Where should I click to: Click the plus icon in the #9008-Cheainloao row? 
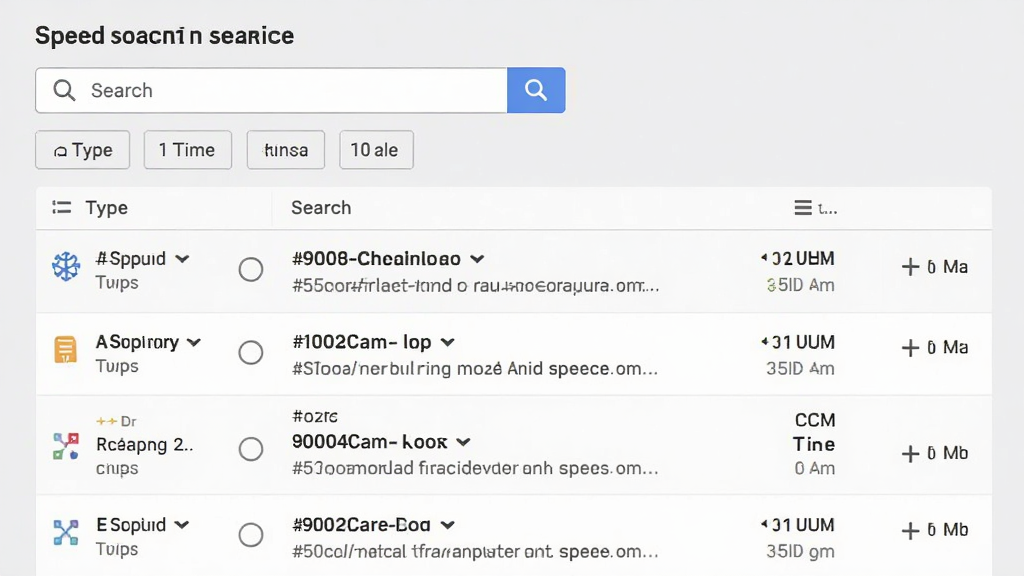[910, 266]
